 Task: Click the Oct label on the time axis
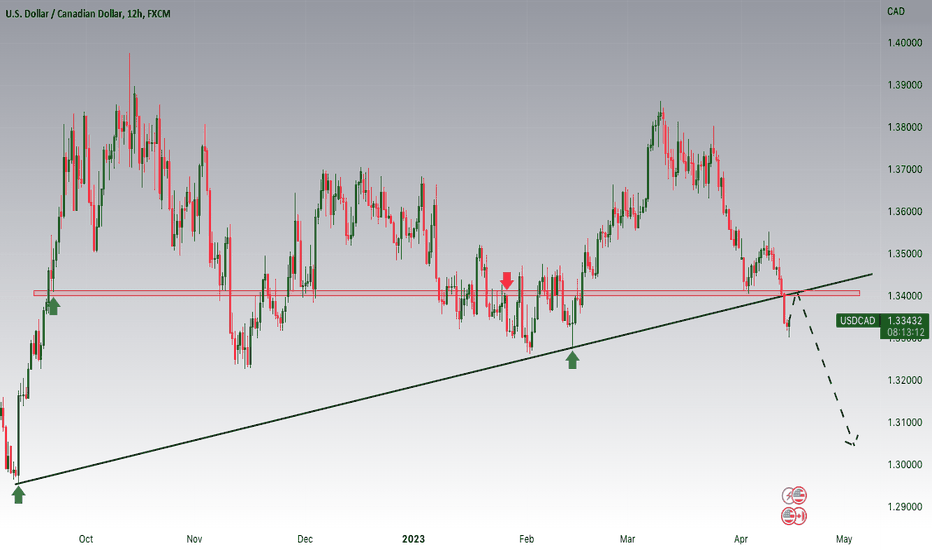tap(86, 539)
